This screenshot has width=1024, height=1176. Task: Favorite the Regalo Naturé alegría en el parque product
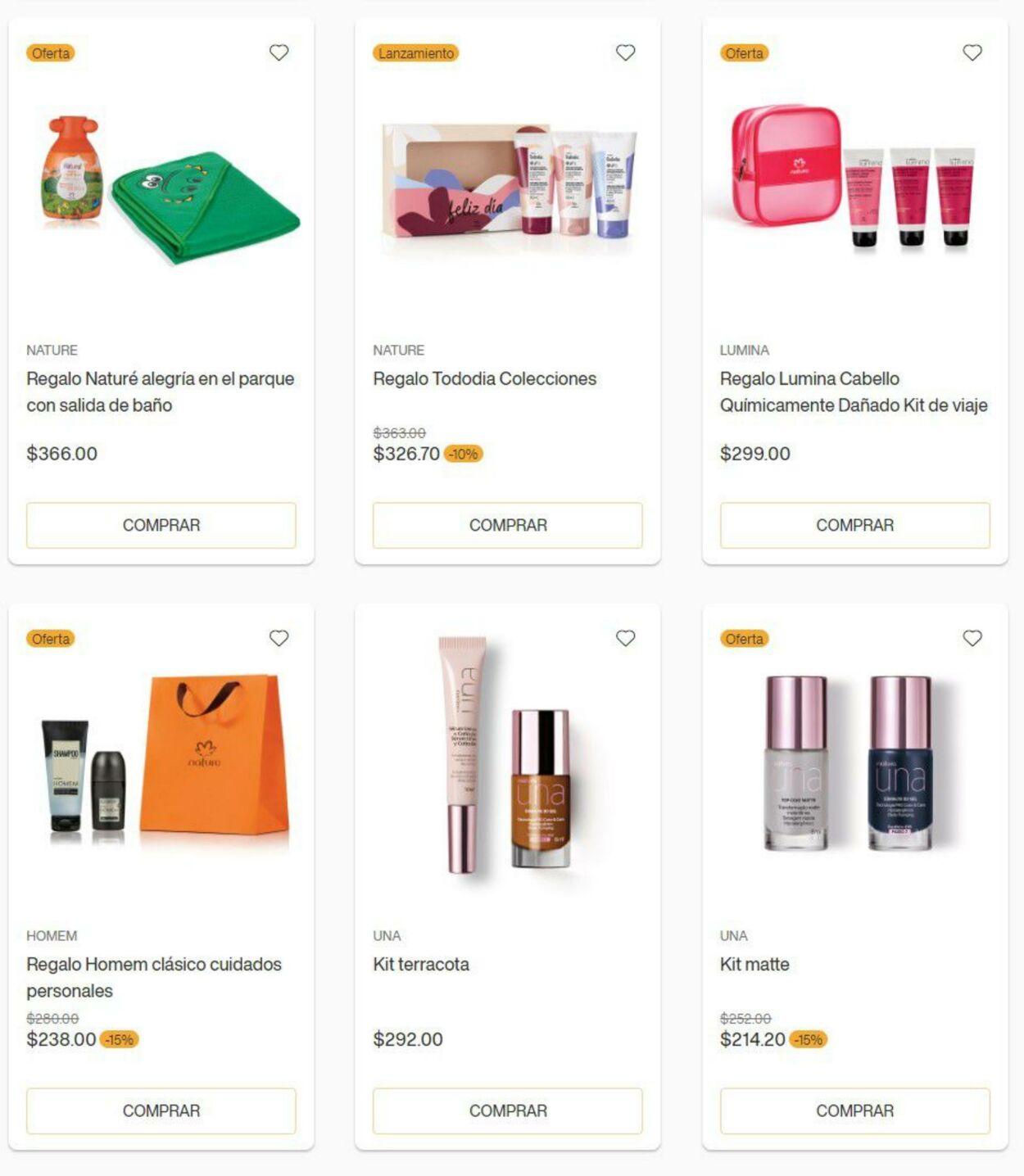point(279,52)
